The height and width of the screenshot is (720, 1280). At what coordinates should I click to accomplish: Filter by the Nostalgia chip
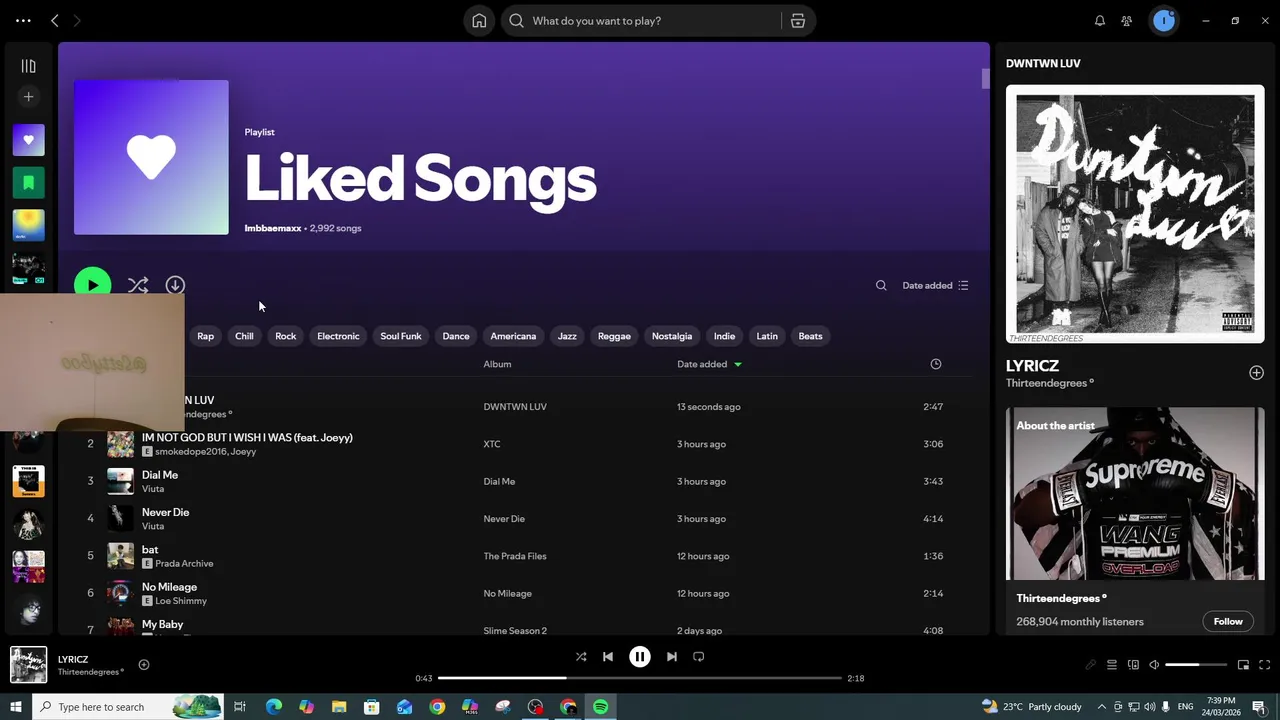[x=672, y=336]
